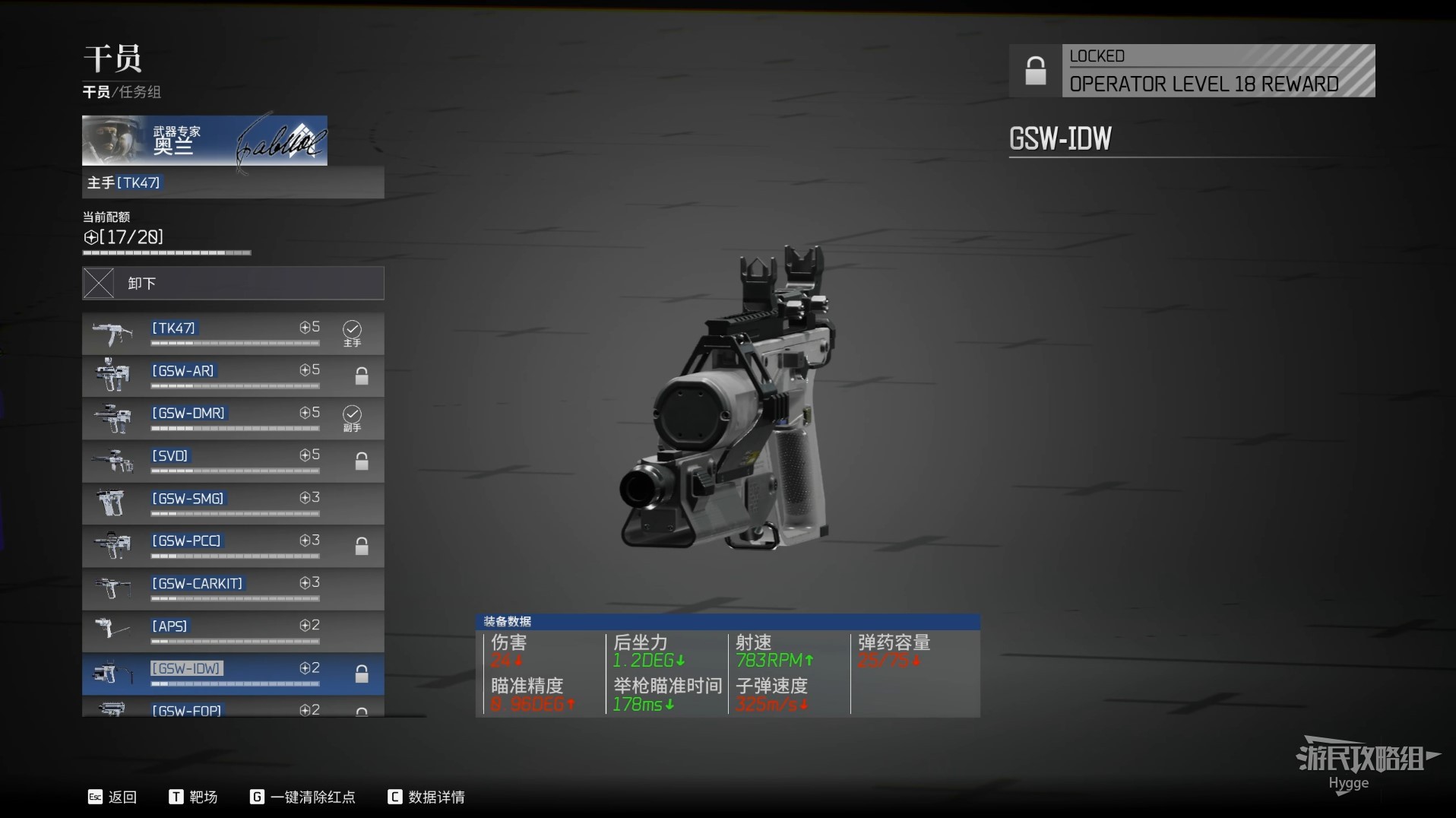Click the 举枪瞄准时间 178ms stat

pyautogui.click(x=667, y=695)
